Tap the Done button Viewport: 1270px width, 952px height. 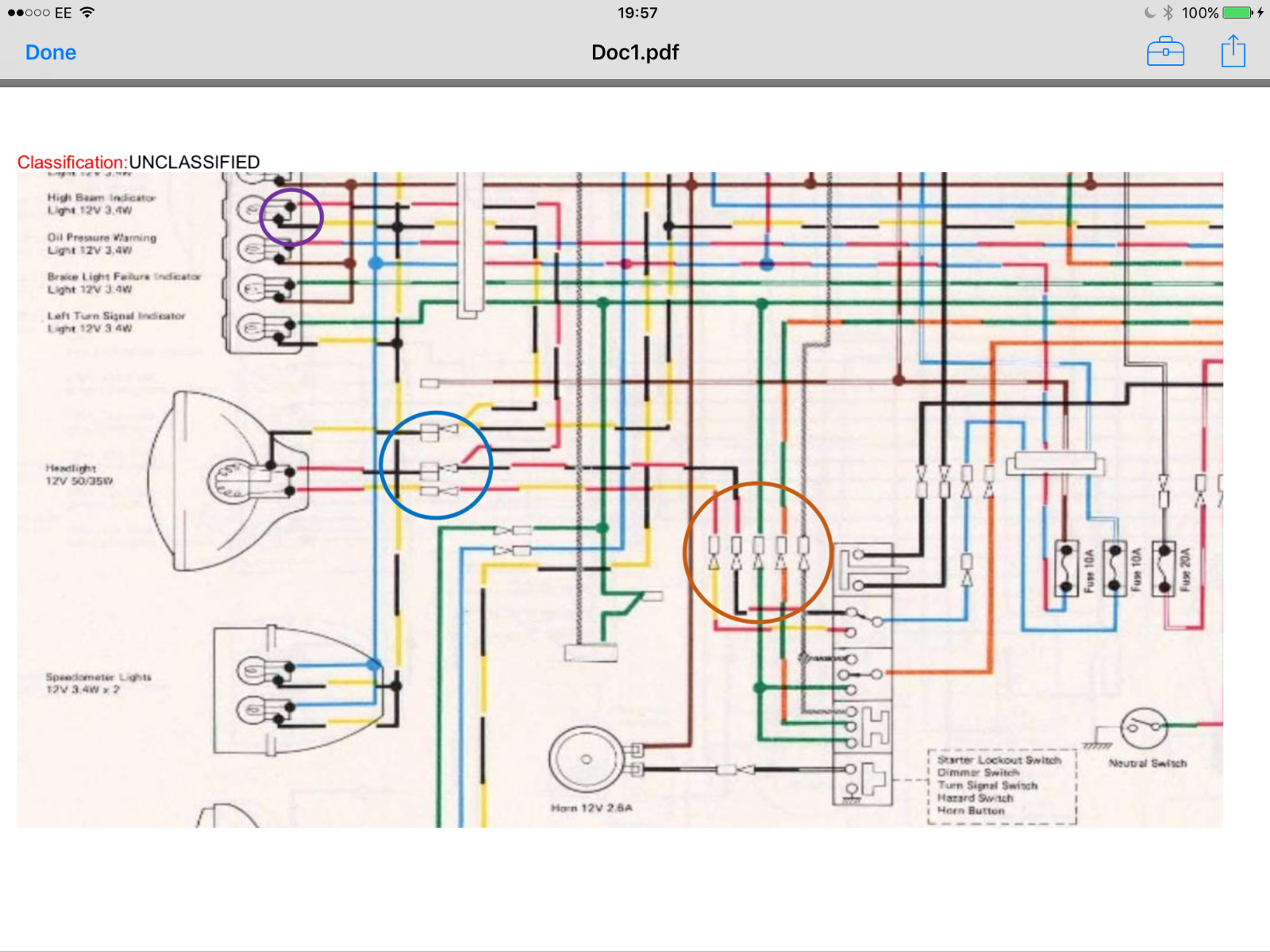tap(51, 52)
